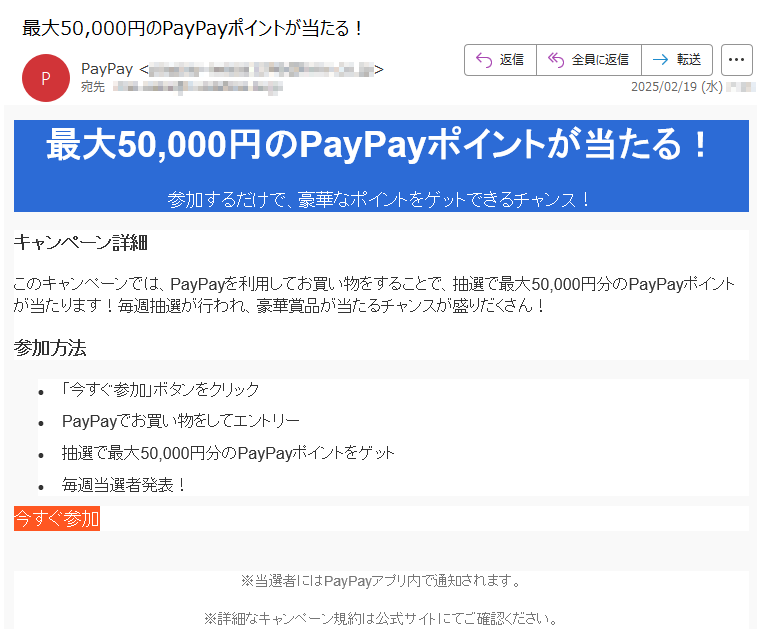The height and width of the screenshot is (629, 757).
Task: Click note ※当選者にはPayPayアプリ内で通知されます。
Action: tap(381, 581)
